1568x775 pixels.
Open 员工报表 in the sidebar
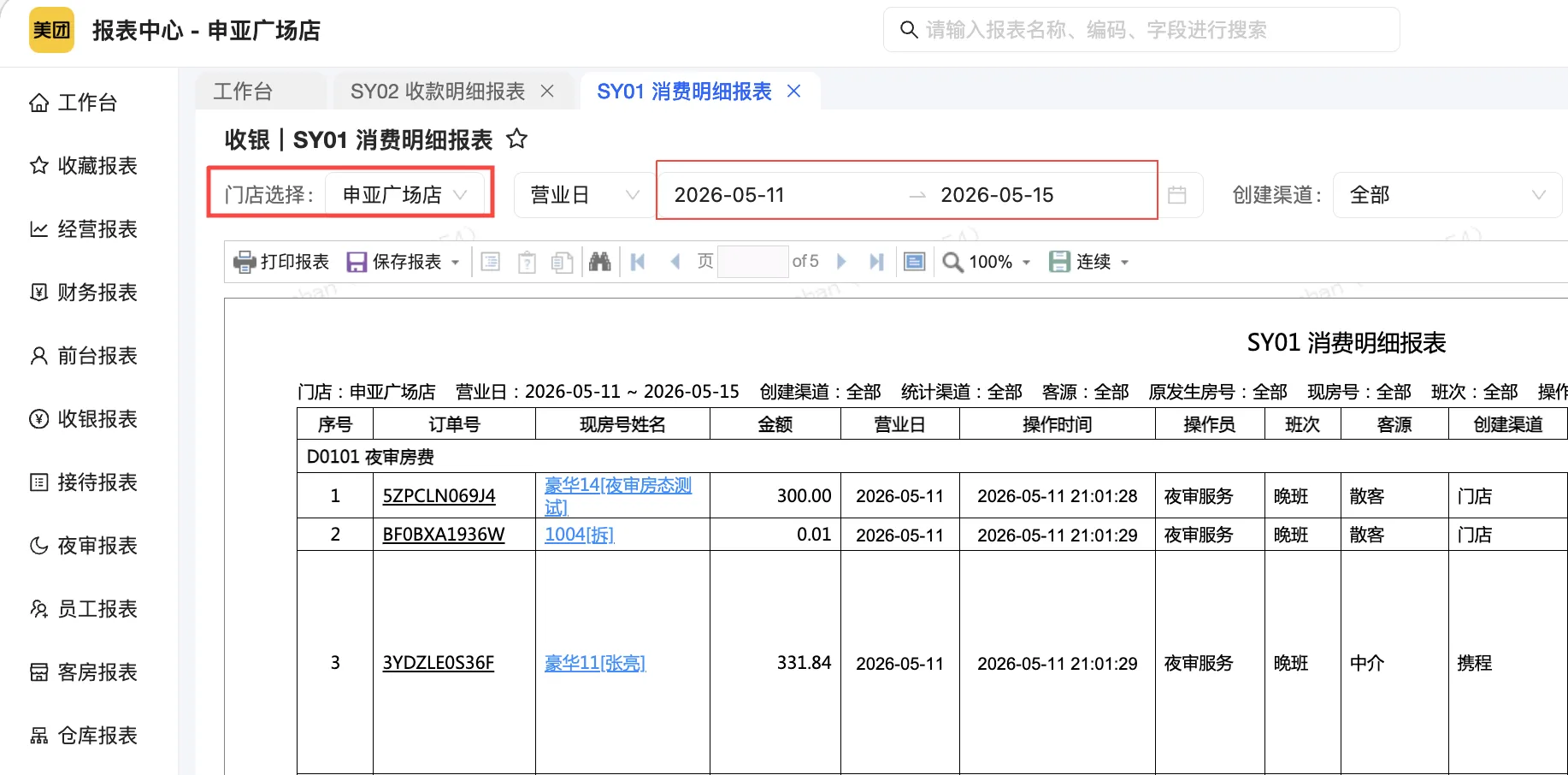pos(84,609)
